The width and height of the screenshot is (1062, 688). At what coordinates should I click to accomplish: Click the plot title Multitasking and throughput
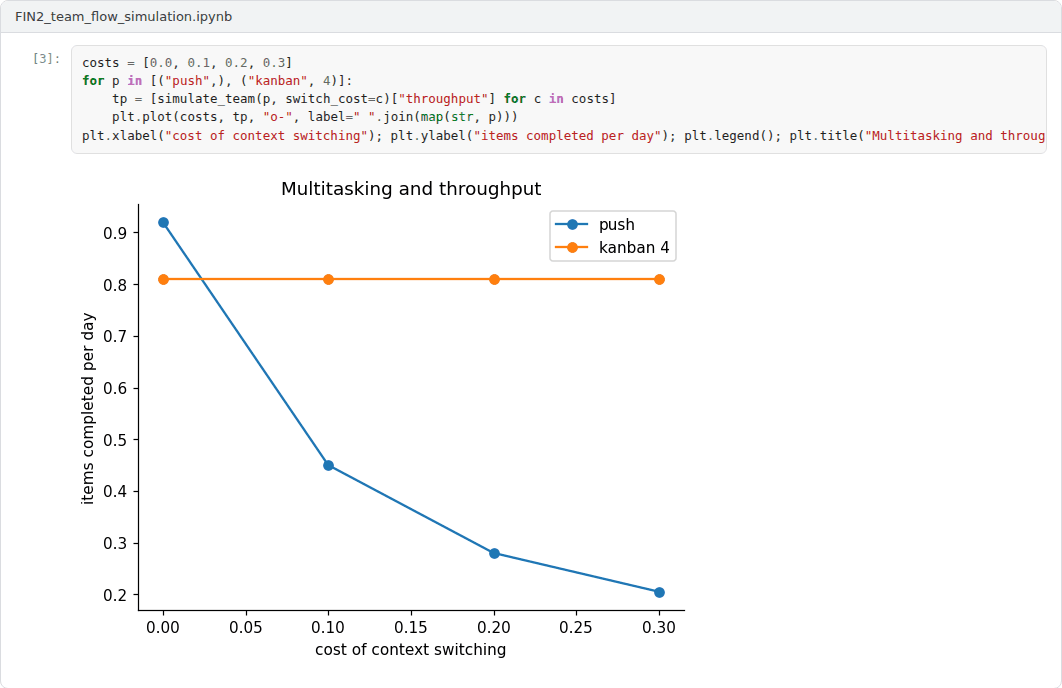coord(411,188)
